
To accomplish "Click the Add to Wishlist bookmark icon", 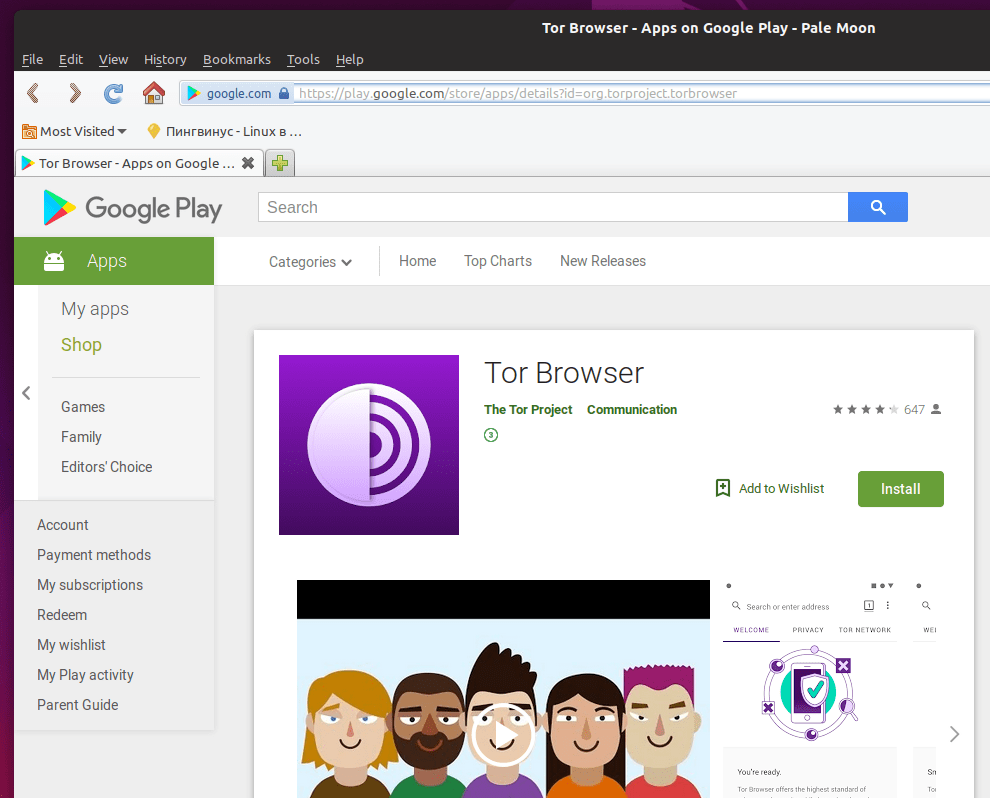I will click(722, 488).
